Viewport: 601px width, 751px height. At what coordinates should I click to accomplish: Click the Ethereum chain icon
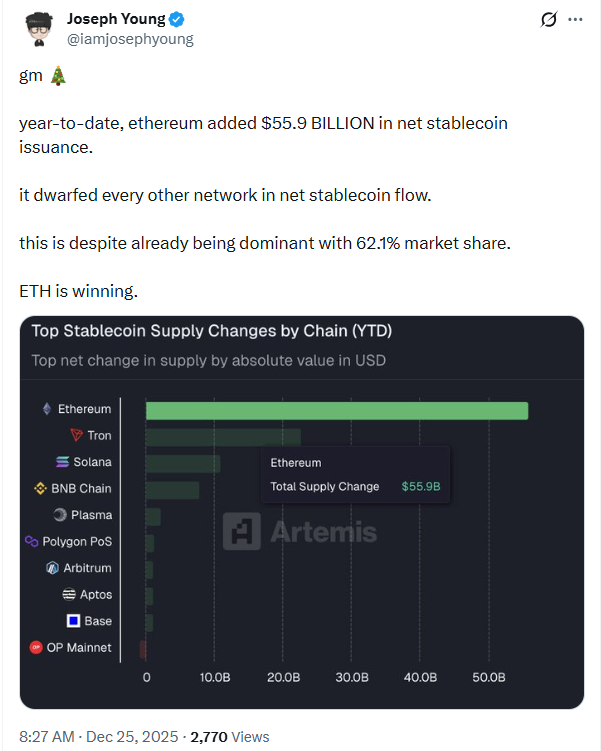pos(46,409)
